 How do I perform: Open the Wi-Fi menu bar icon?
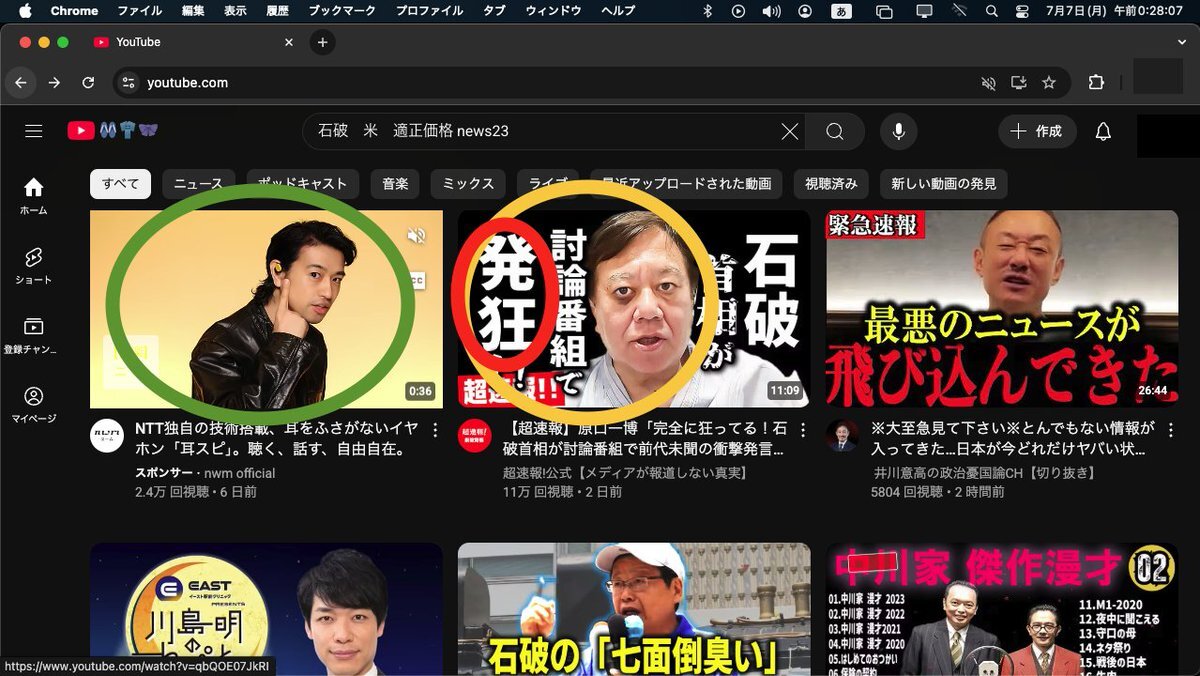[x=960, y=11]
